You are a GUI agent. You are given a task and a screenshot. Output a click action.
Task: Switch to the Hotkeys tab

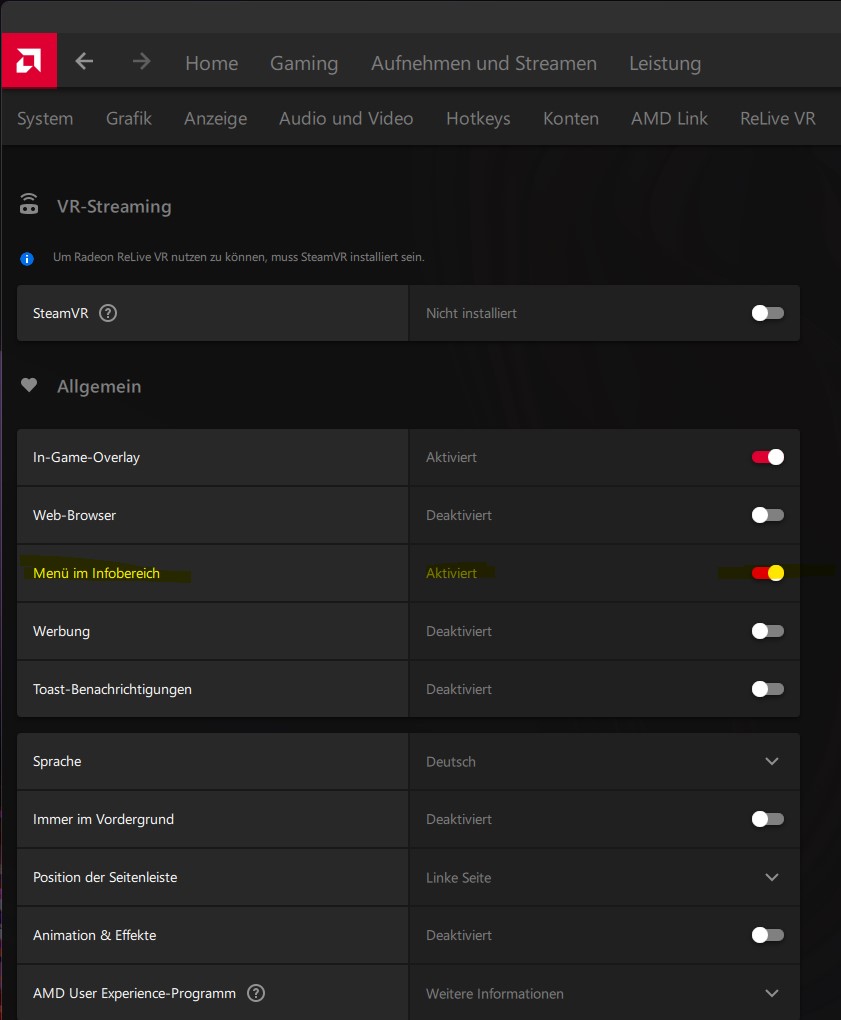[478, 118]
